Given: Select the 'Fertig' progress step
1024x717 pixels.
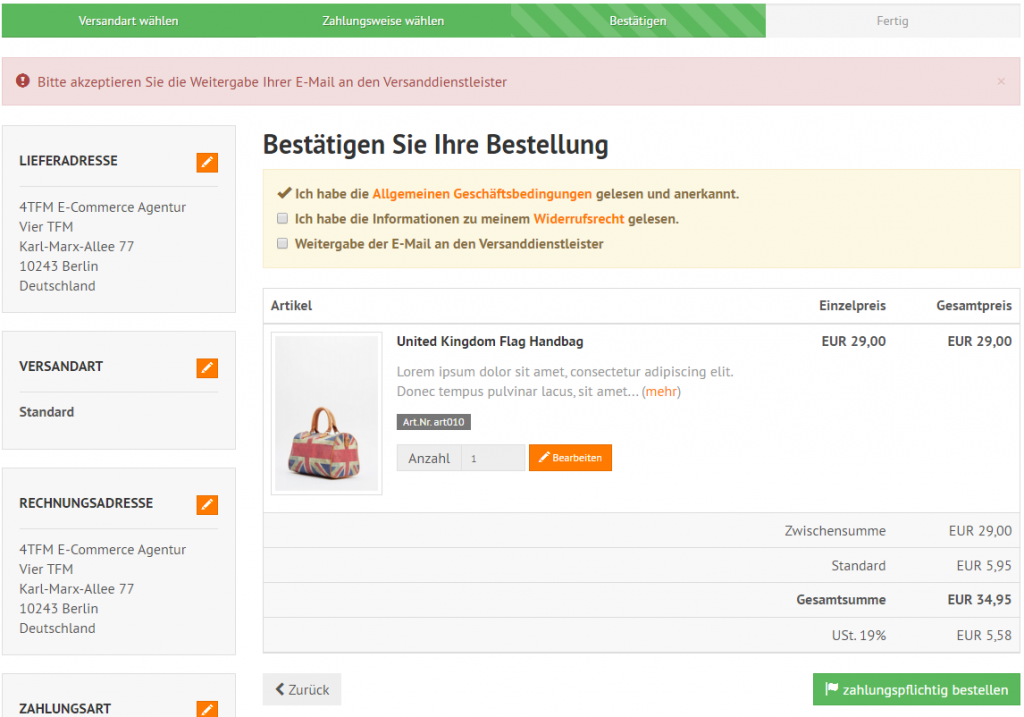Looking at the screenshot, I should pyautogui.click(x=892, y=21).
